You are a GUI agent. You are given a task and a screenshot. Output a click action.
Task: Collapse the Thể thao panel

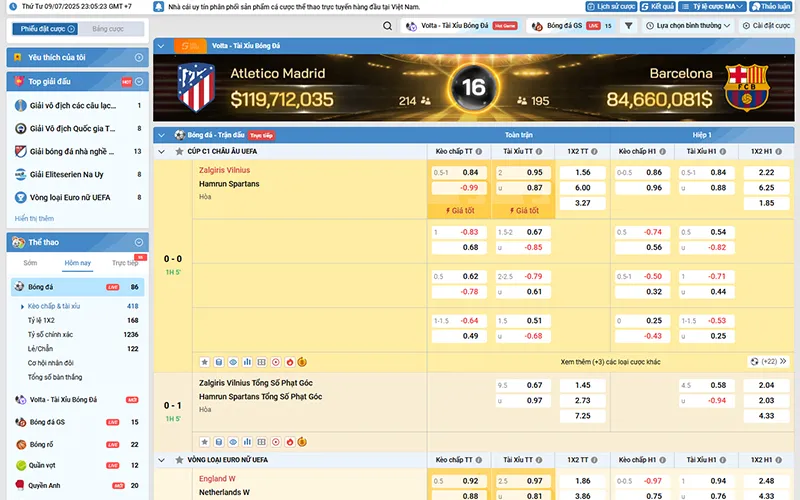coord(139,242)
